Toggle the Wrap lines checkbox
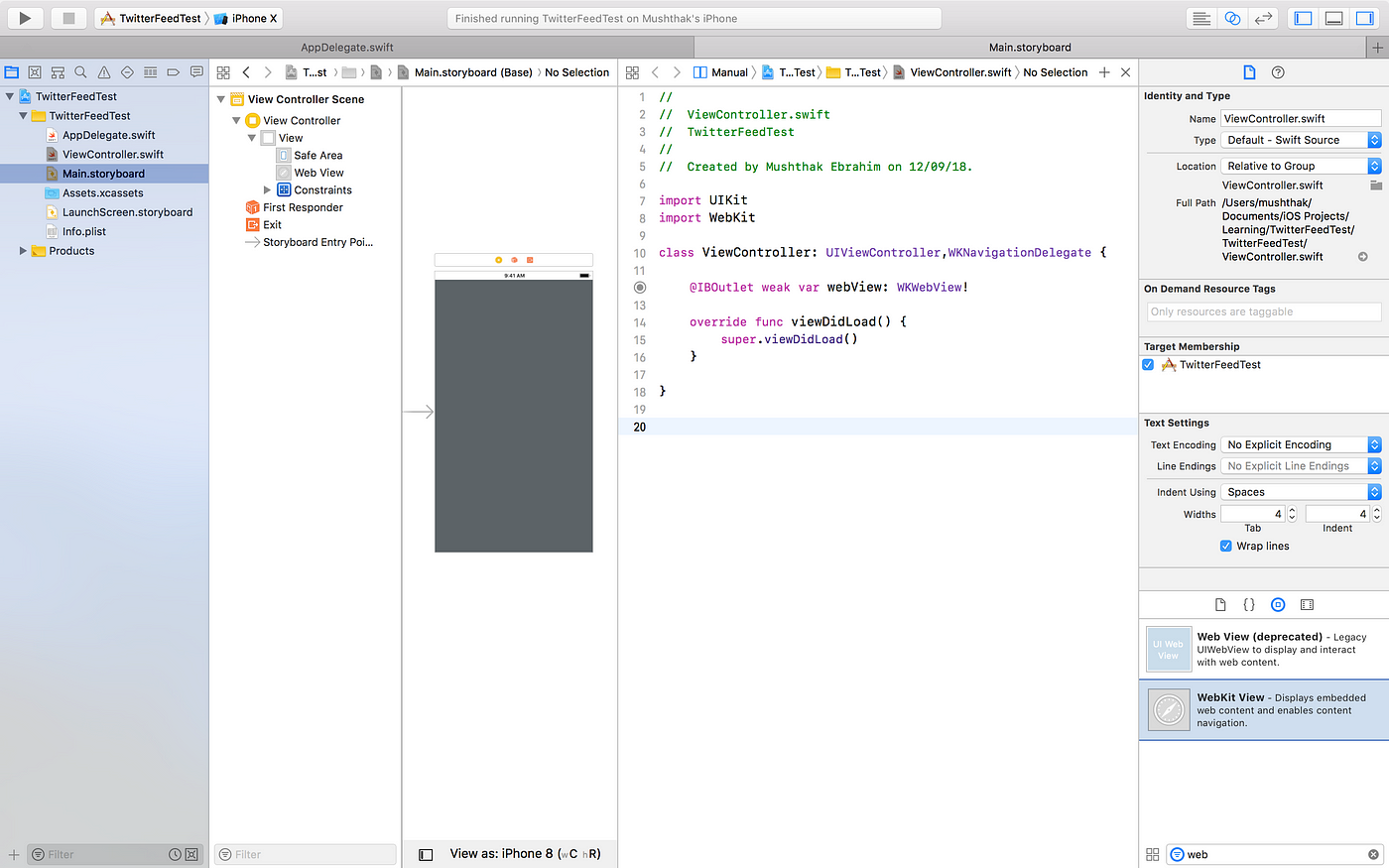Image resolution: width=1389 pixels, height=868 pixels. [x=1226, y=546]
